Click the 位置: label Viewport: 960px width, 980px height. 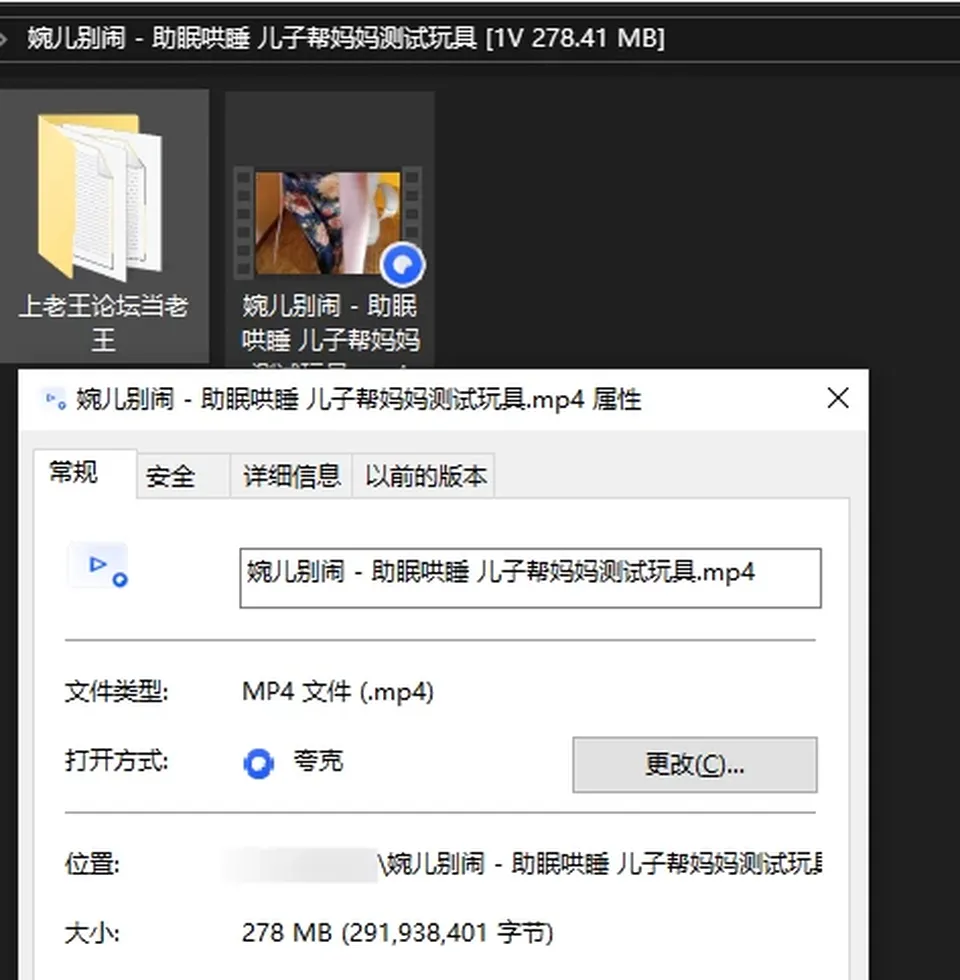tap(92, 864)
